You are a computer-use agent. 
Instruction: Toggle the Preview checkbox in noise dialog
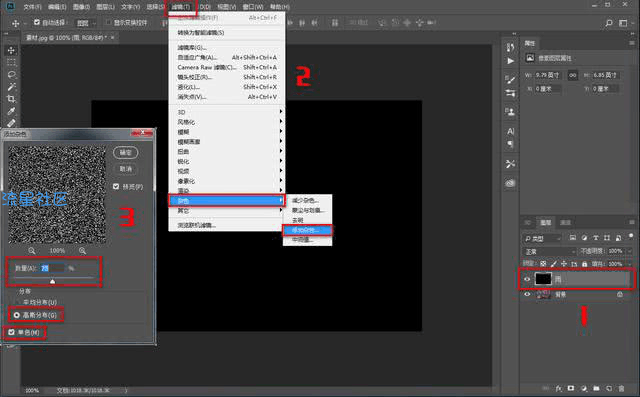click(x=116, y=186)
